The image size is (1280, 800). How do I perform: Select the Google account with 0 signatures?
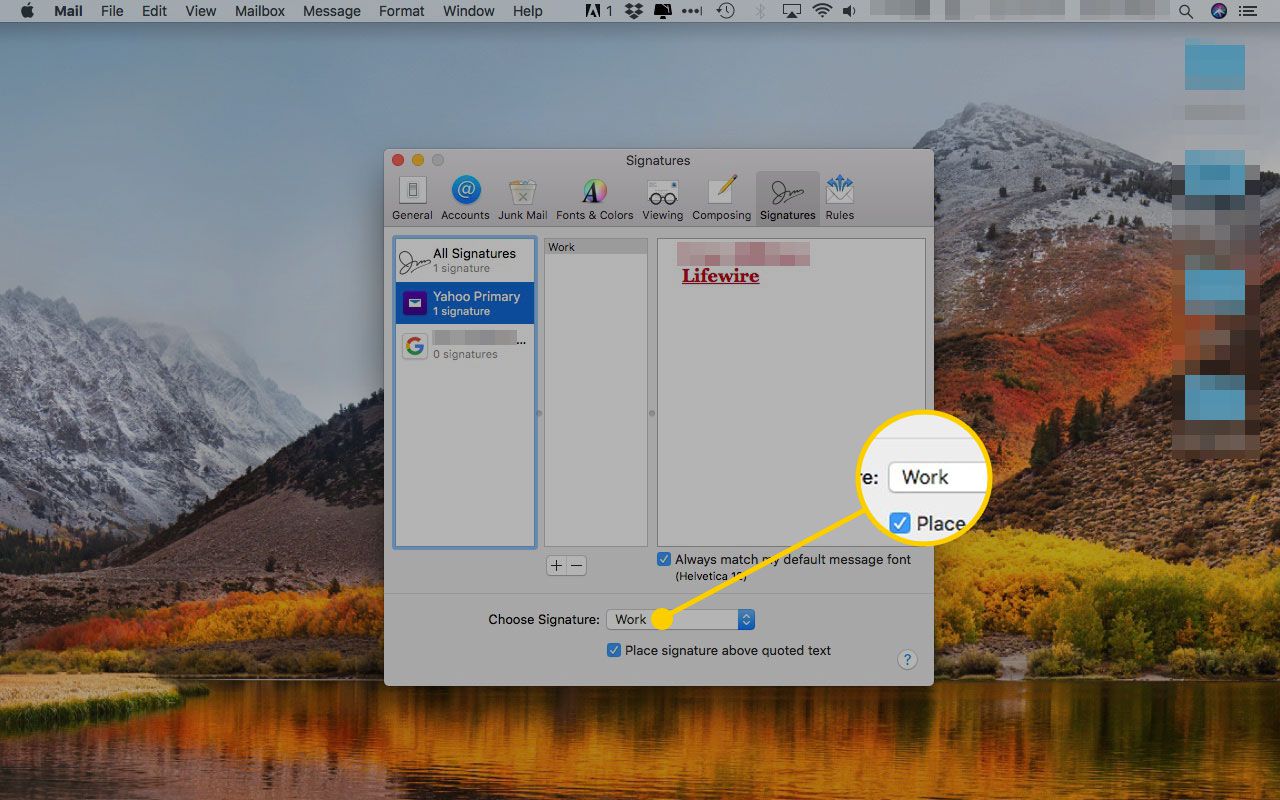(465, 346)
